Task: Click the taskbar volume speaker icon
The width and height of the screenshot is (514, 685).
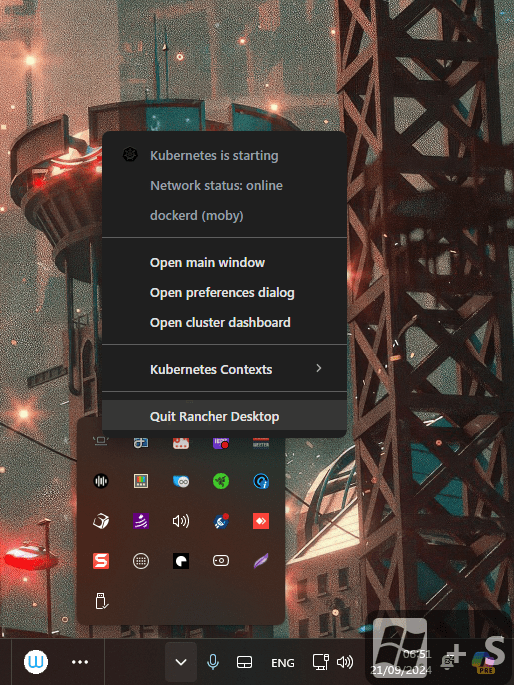Action: click(345, 662)
